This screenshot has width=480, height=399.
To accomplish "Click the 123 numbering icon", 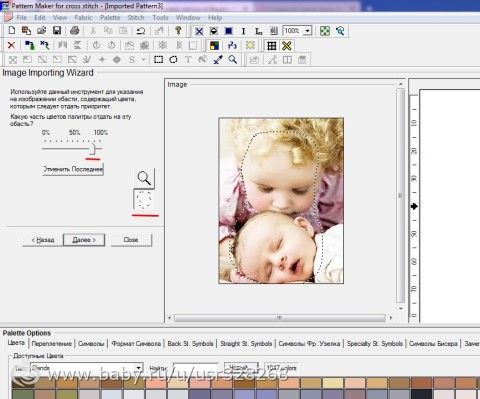I will point(232,45).
